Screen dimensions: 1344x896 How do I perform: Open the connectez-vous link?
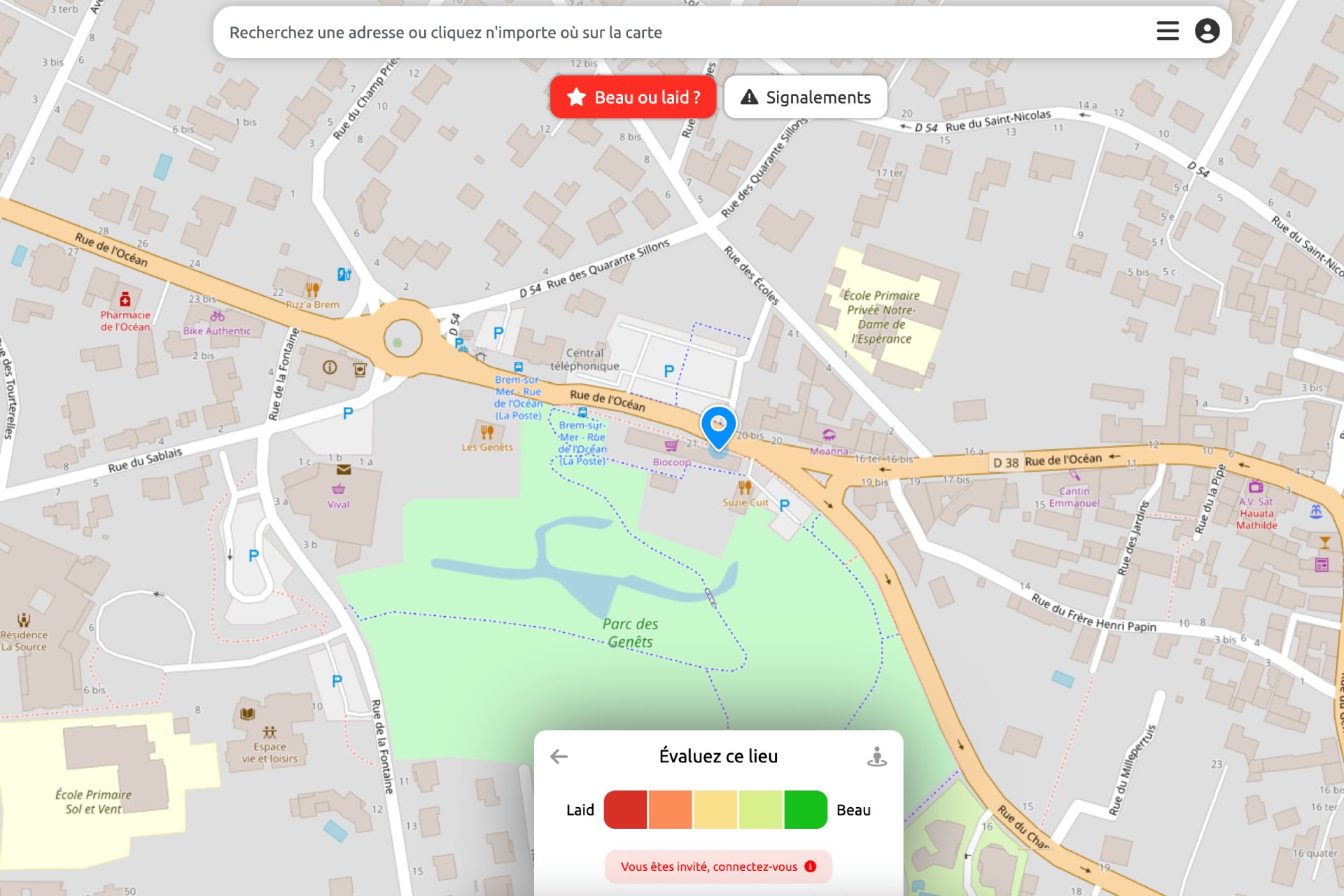[708, 867]
